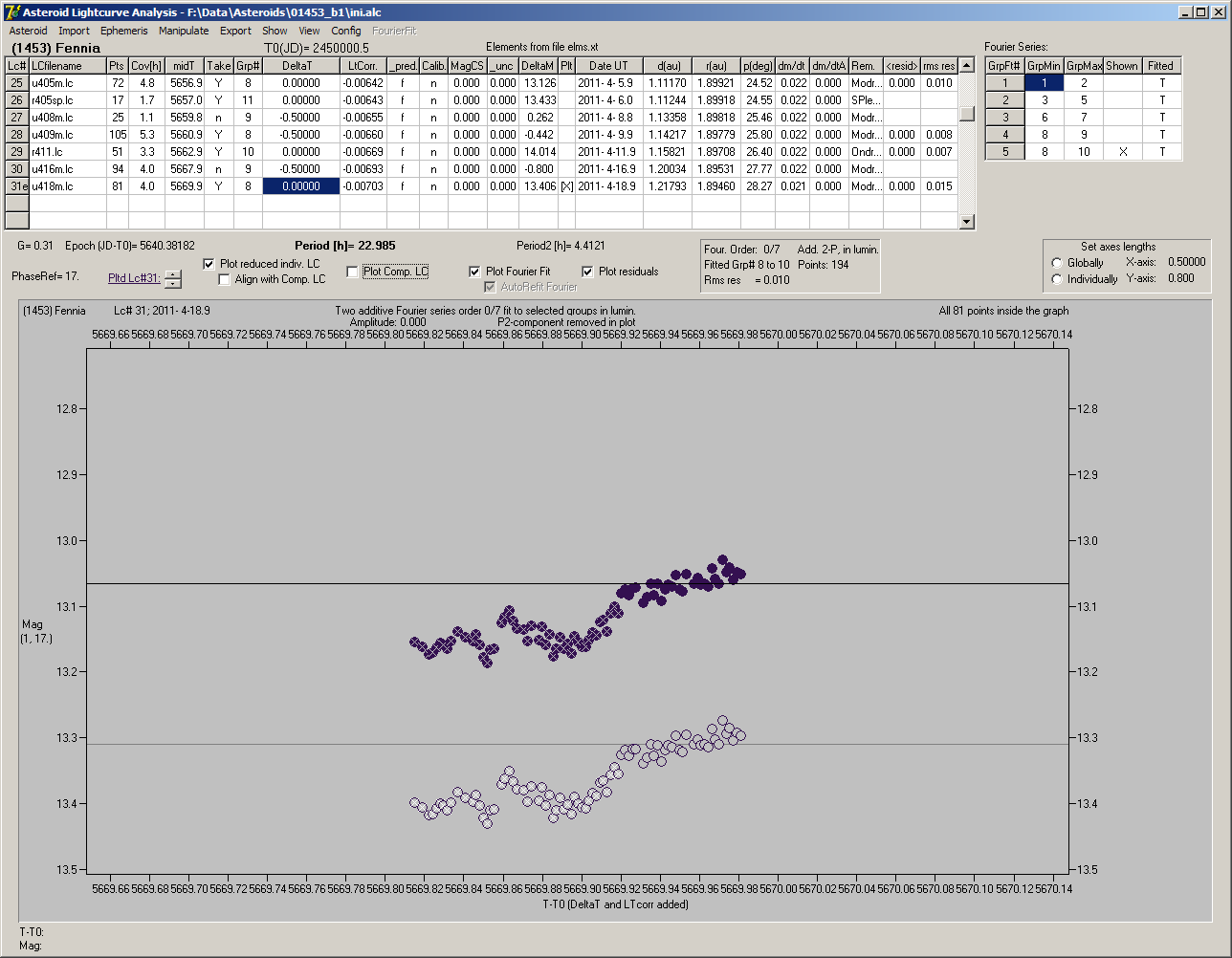Open the Manipulate menu
Image resolution: width=1232 pixels, height=958 pixels.
[184, 31]
